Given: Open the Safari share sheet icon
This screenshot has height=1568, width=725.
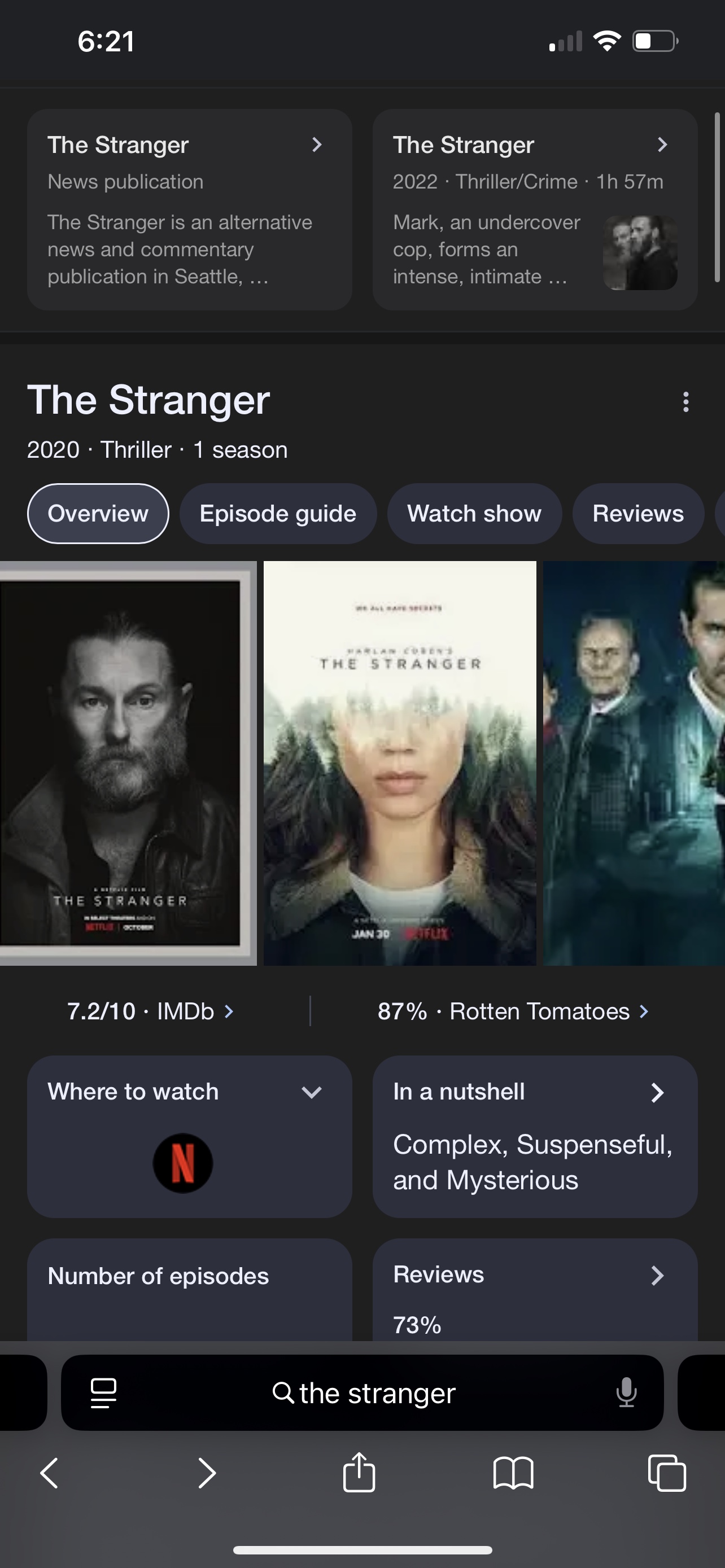Looking at the screenshot, I should point(359,1473).
